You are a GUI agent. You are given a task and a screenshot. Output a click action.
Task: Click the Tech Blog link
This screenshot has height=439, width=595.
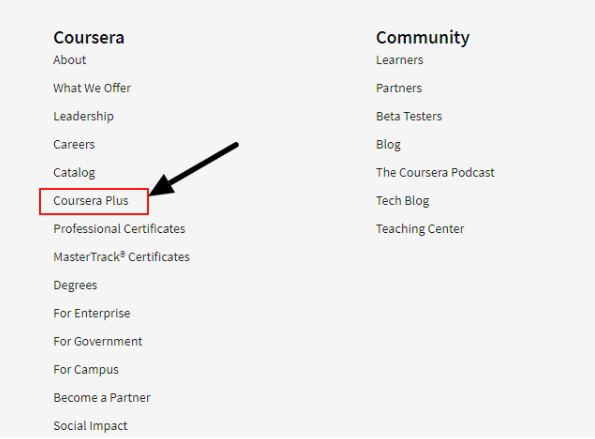pyautogui.click(x=403, y=201)
